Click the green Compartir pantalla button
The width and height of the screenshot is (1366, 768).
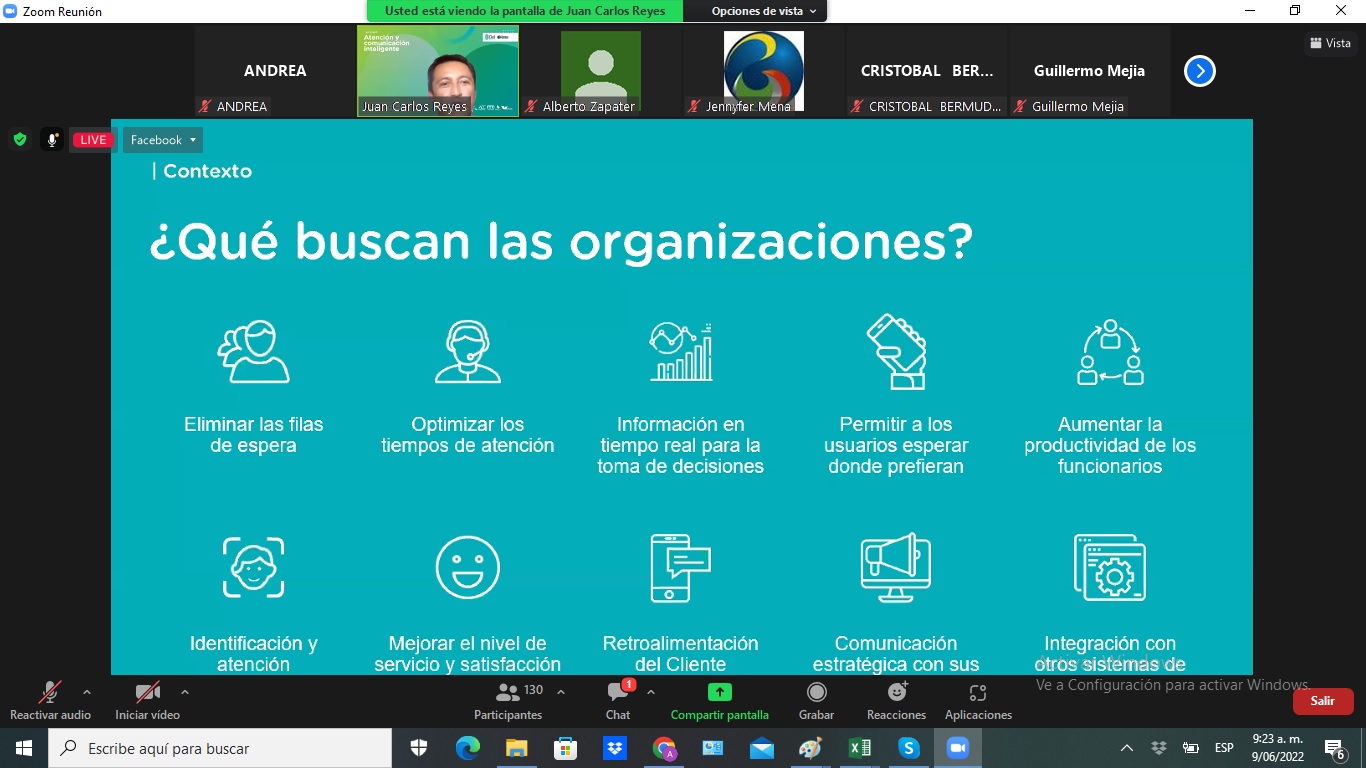[720, 700]
